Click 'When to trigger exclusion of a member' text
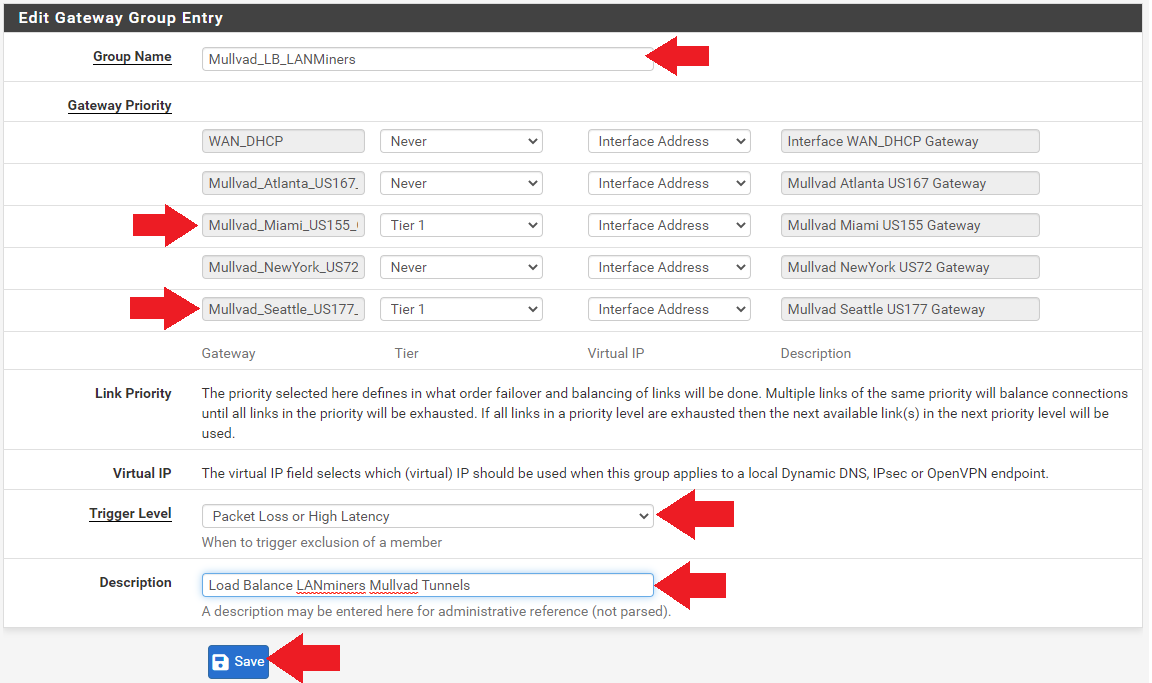Image resolution: width=1152 pixels, height=683 pixels. coord(322,542)
